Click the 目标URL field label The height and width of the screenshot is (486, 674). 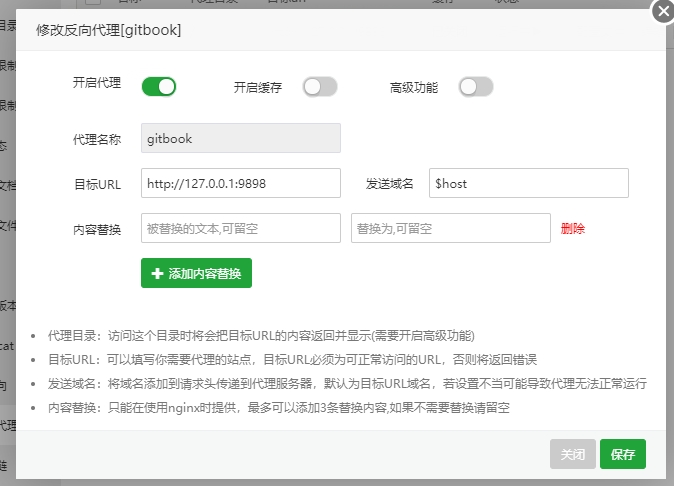click(x=98, y=184)
